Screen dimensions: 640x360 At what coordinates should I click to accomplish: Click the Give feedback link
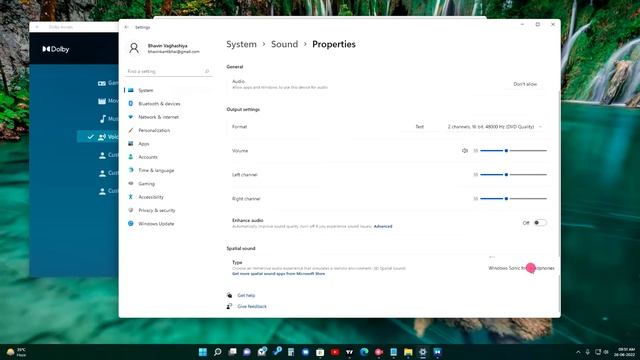252,307
